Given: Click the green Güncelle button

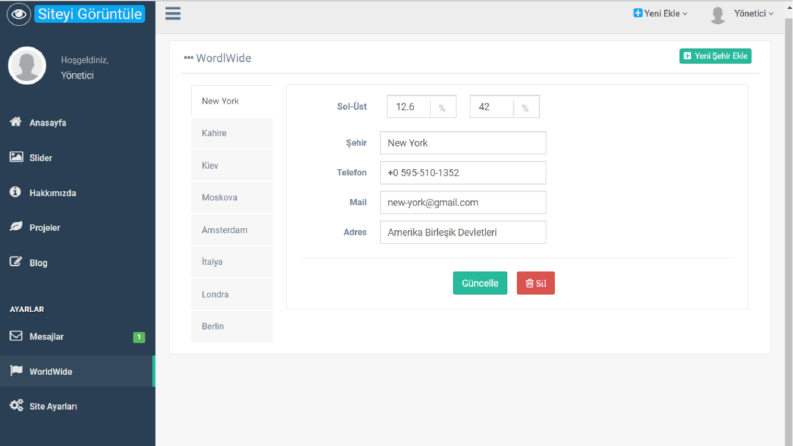Looking at the screenshot, I should [x=480, y=283].
